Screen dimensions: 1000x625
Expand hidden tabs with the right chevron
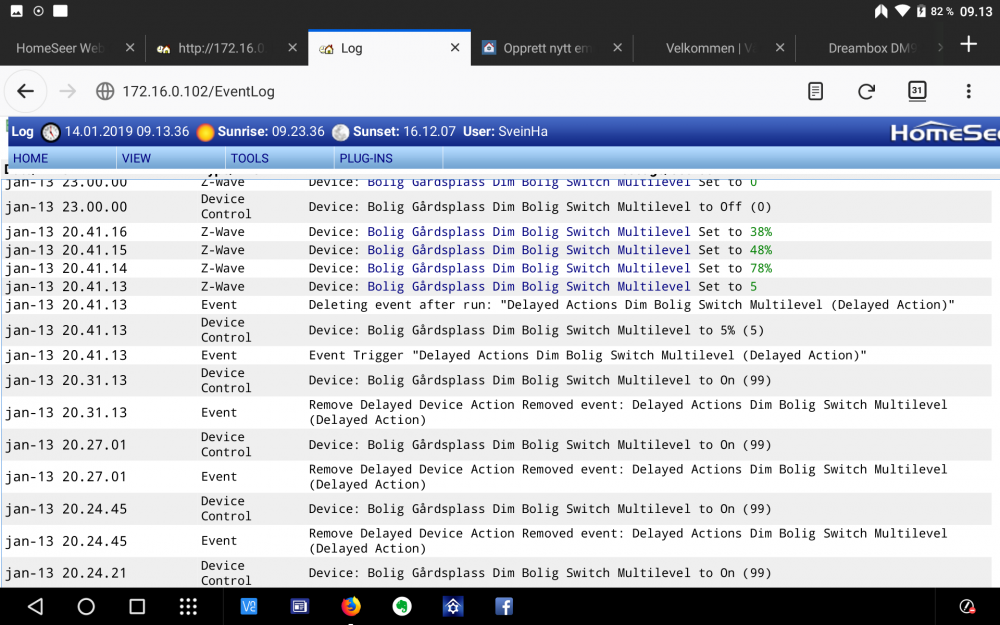[941, 47]
